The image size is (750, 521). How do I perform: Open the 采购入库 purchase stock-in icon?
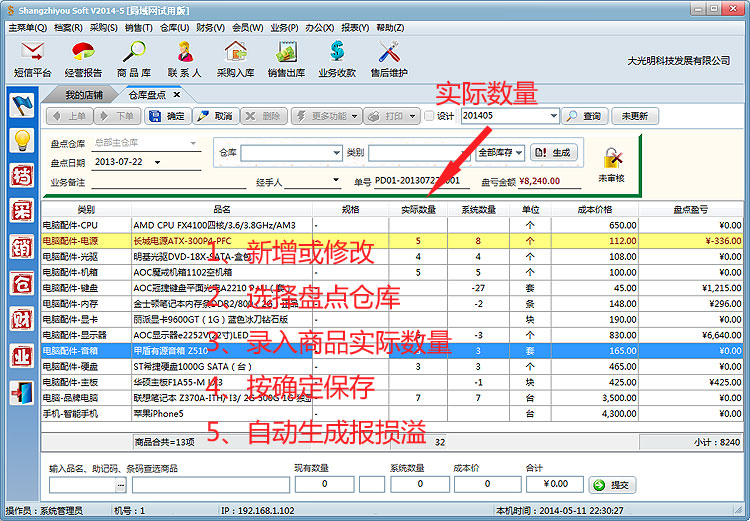point(235,59)
